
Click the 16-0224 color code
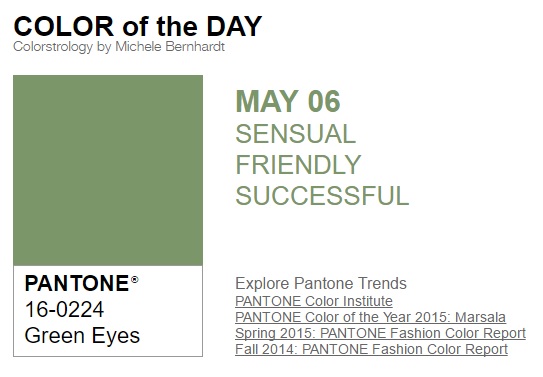64,309
